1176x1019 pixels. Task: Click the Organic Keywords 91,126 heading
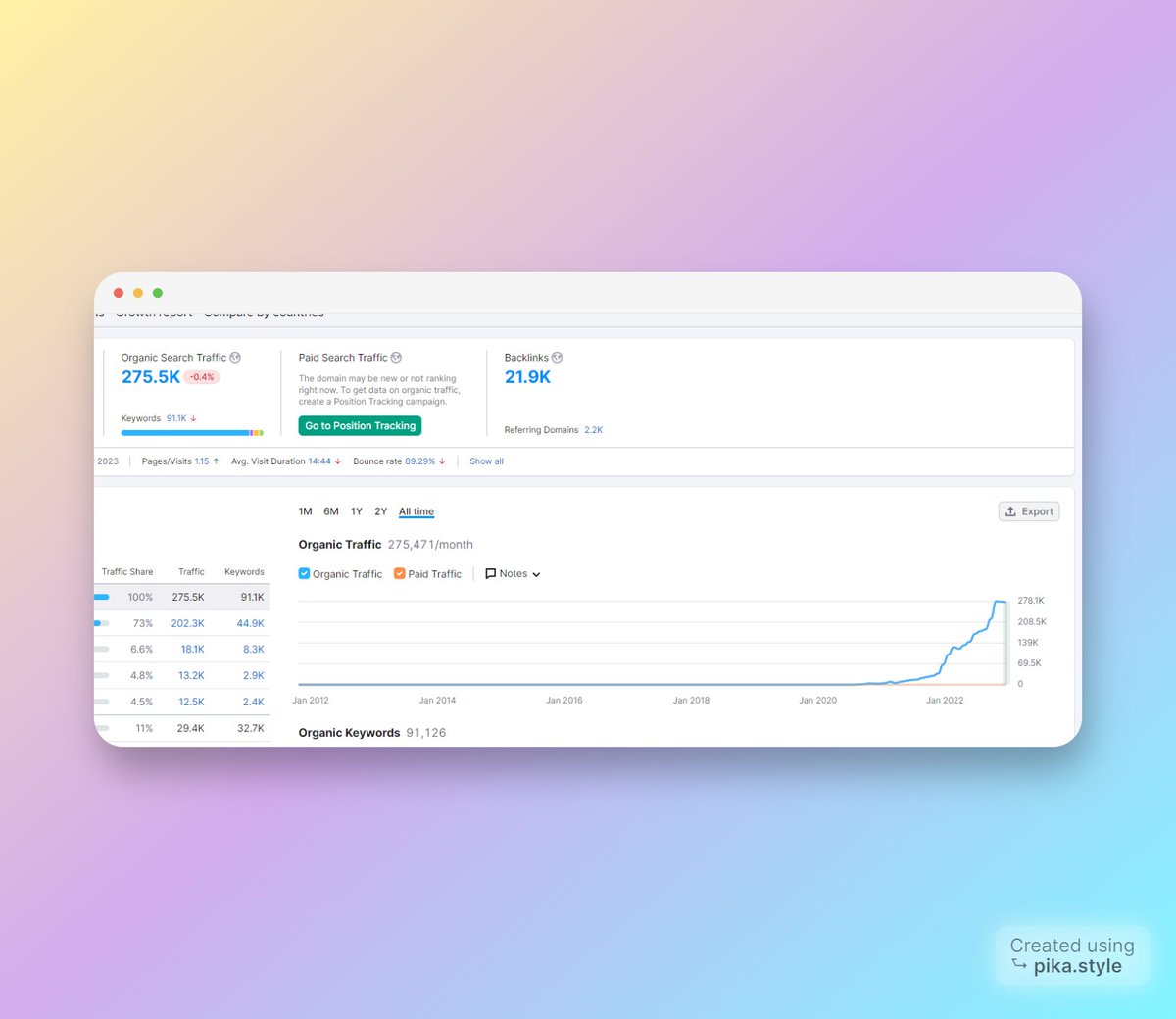[x=372, y=733]
